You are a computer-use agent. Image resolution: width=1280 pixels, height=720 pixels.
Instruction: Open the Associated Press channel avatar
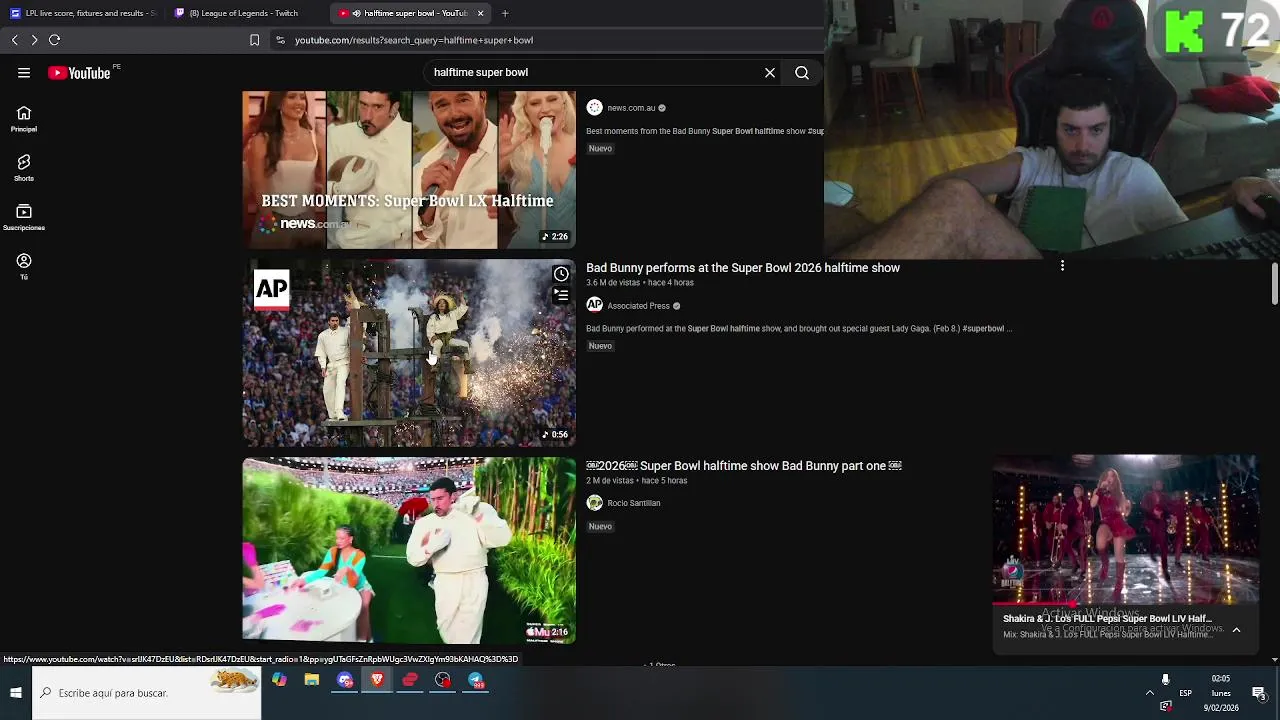click(x=594, y=305)
